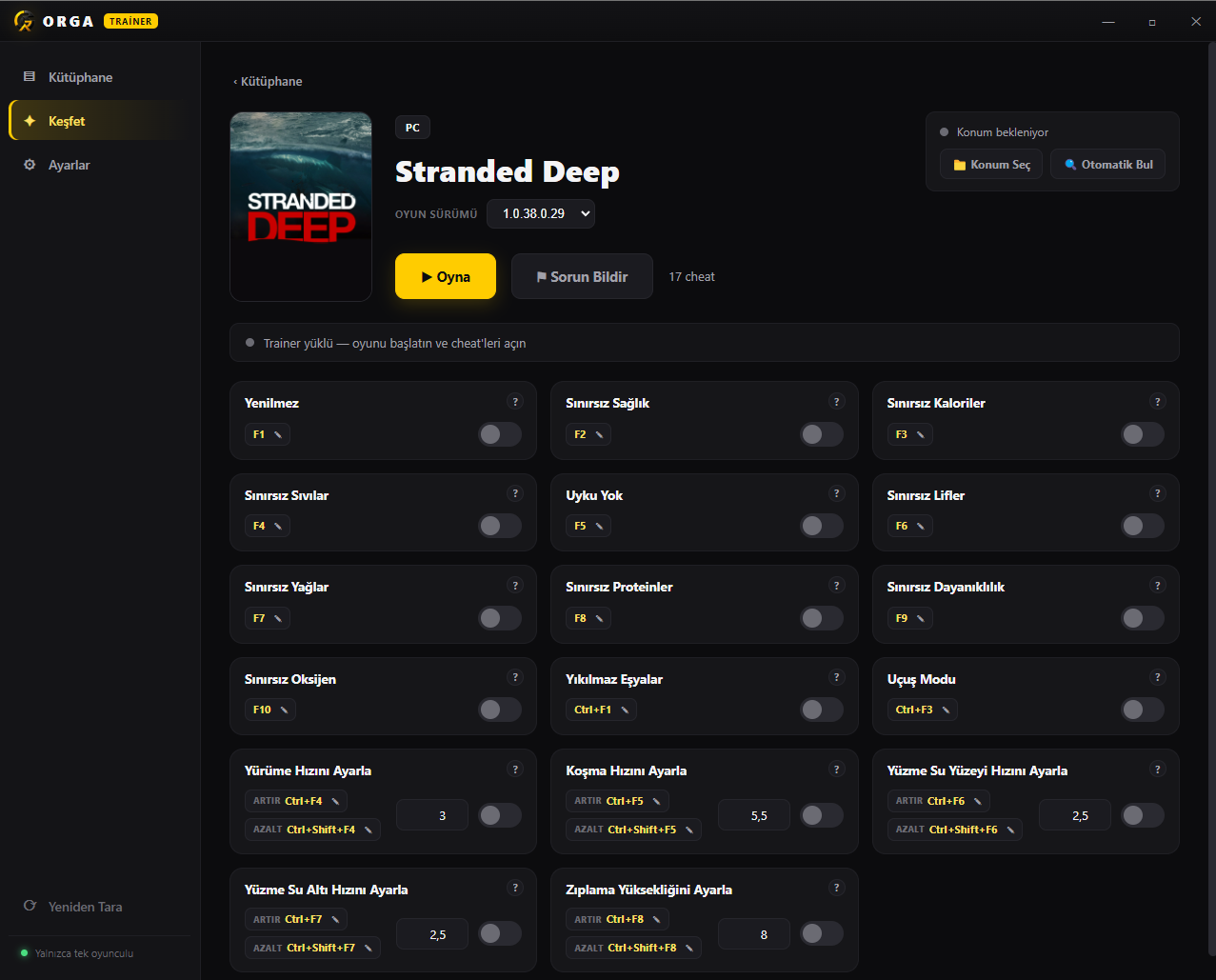Image resolution: width=1216 pixels, height=980 pixels.
Task: Open help for Zıplama Yüksekliğini Ayarla
Action: tap(837, 888)
